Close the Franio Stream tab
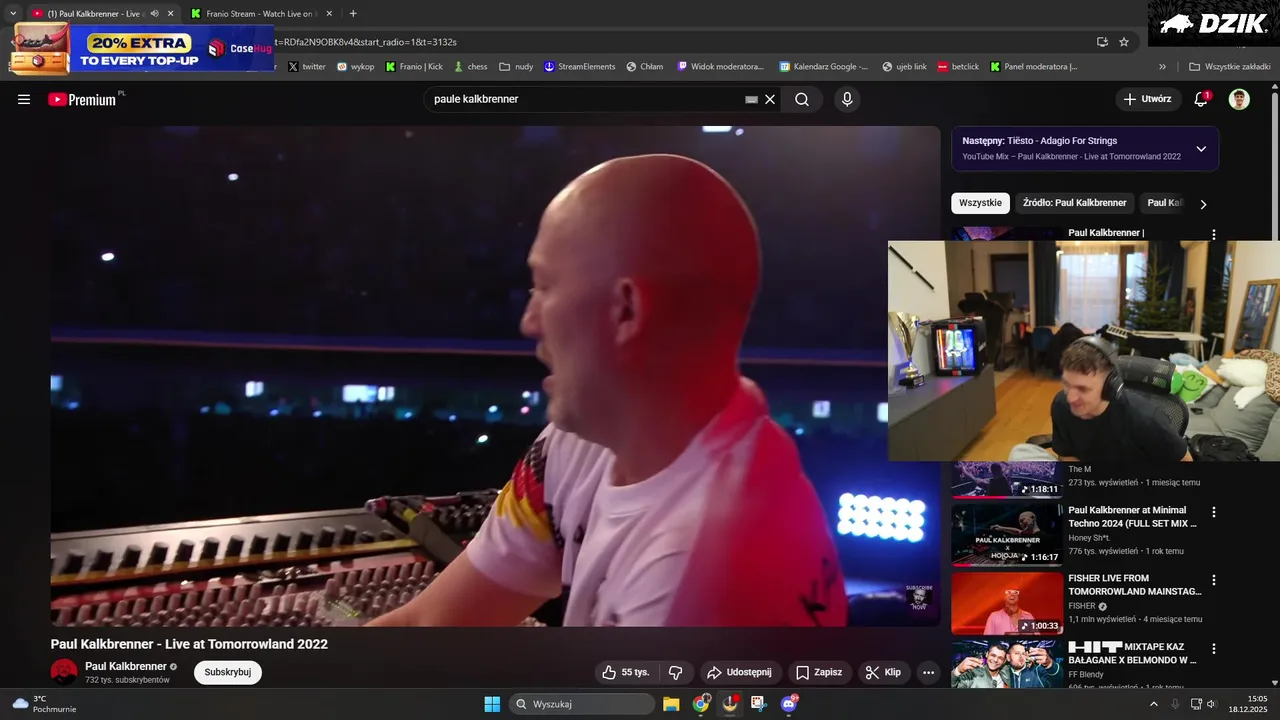The height and width of the screenshot is (720, 1280). 329,14
